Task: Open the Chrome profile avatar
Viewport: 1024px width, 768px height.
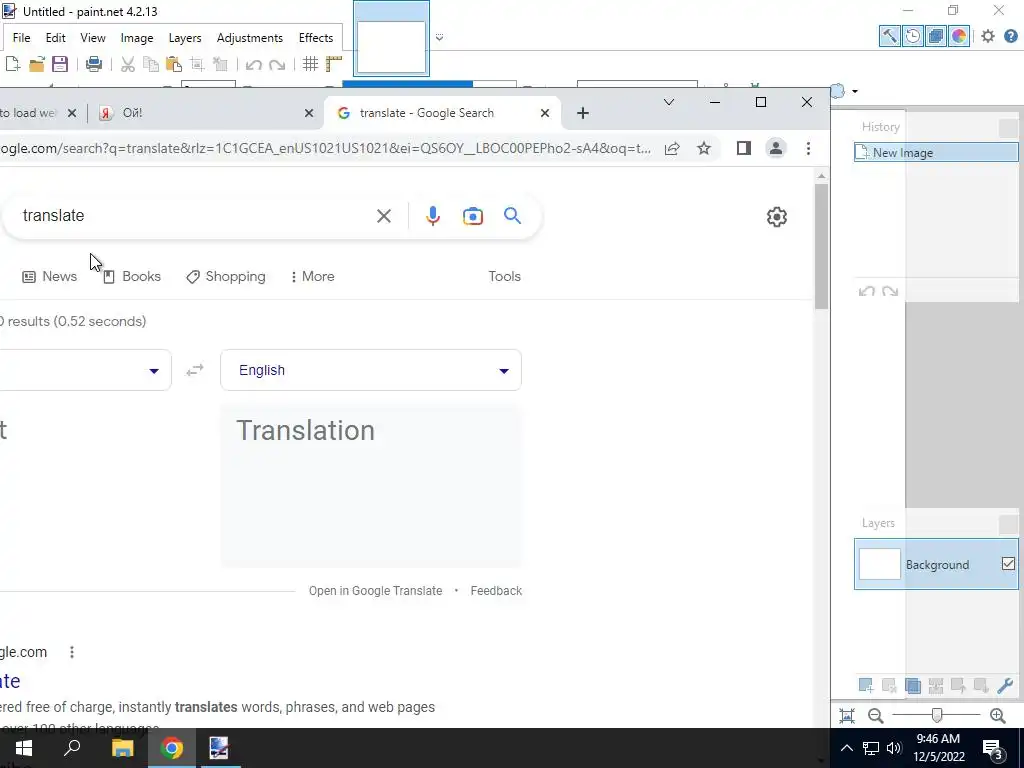Action: [776, 148]
